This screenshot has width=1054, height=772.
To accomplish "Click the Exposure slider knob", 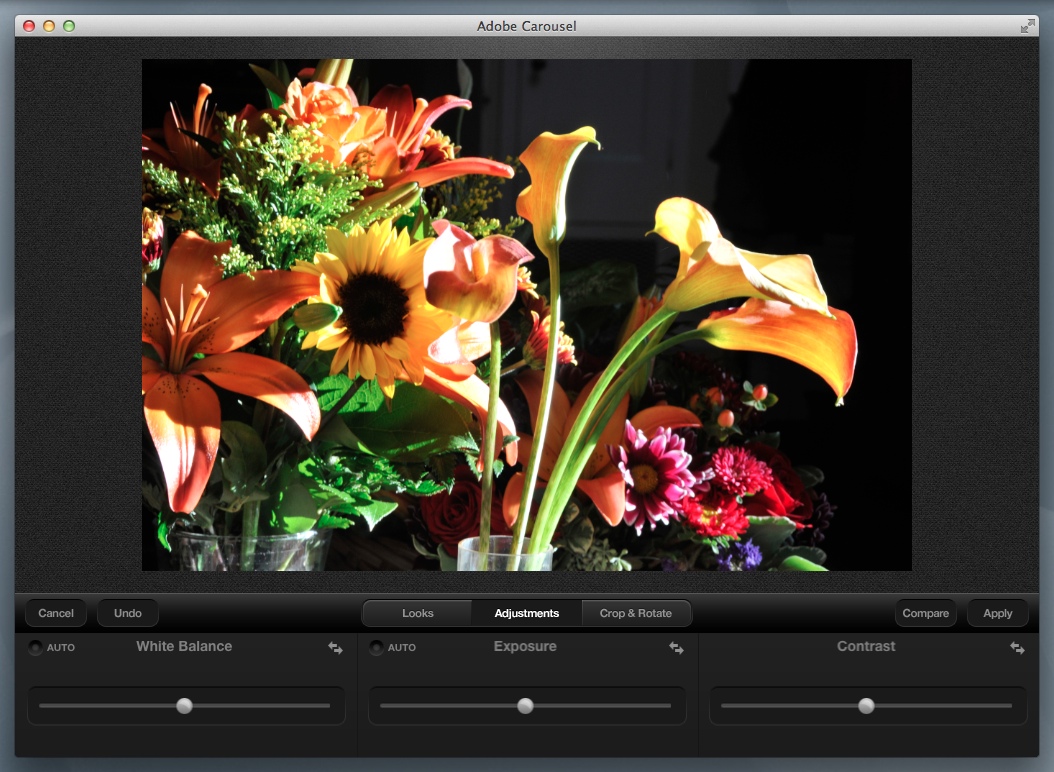I will 525,706.
